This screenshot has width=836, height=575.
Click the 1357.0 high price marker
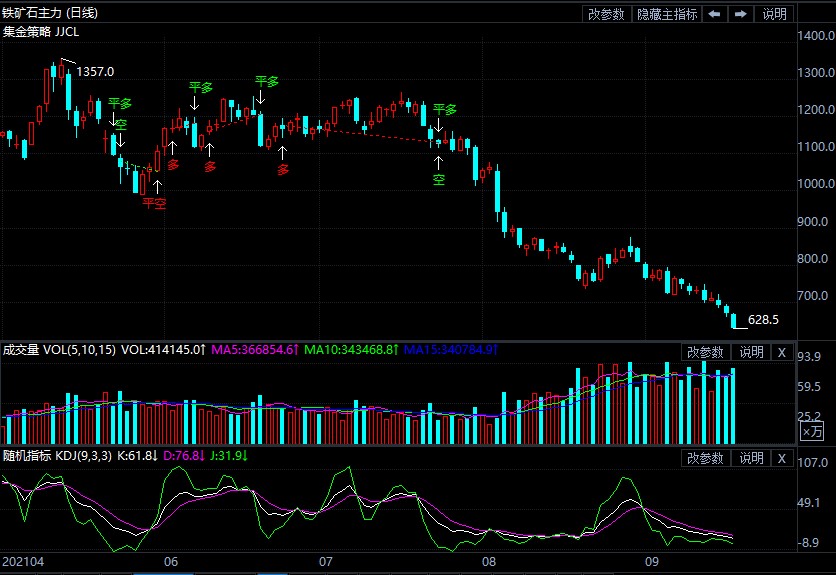(95, 72)
